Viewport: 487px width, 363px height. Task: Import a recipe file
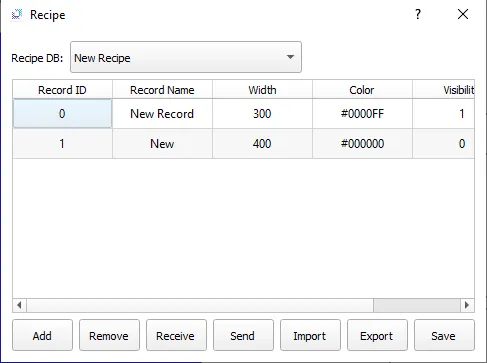pos(310,335)
